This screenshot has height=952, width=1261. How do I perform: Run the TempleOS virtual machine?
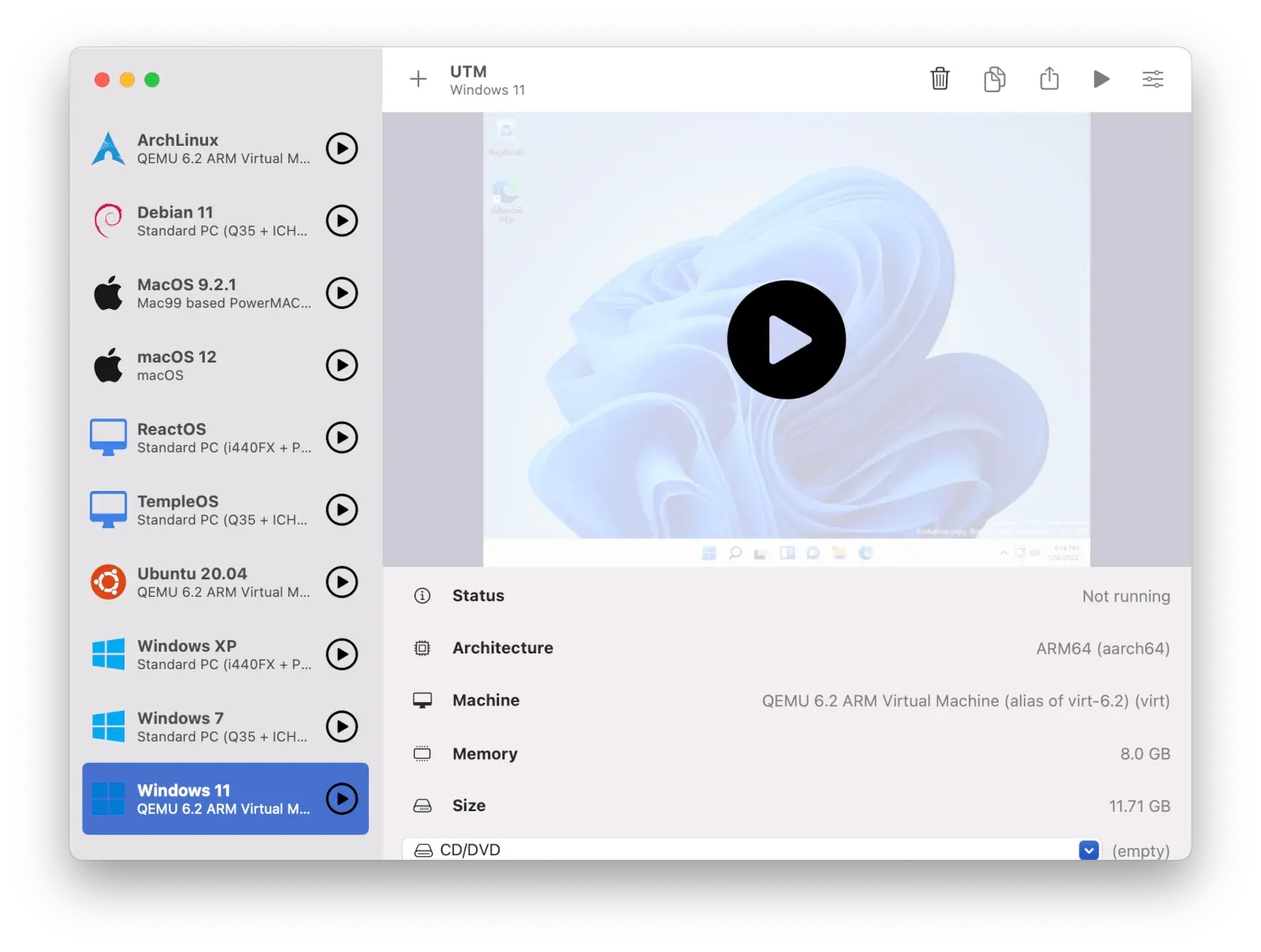(x=342, y=510)
